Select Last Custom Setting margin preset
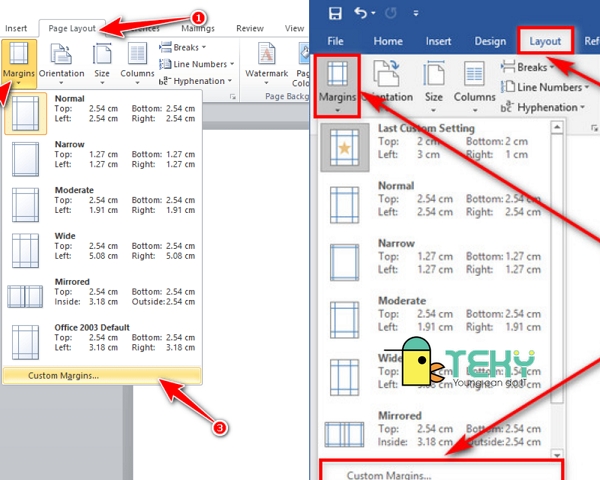600x480 pixels. 434,147
